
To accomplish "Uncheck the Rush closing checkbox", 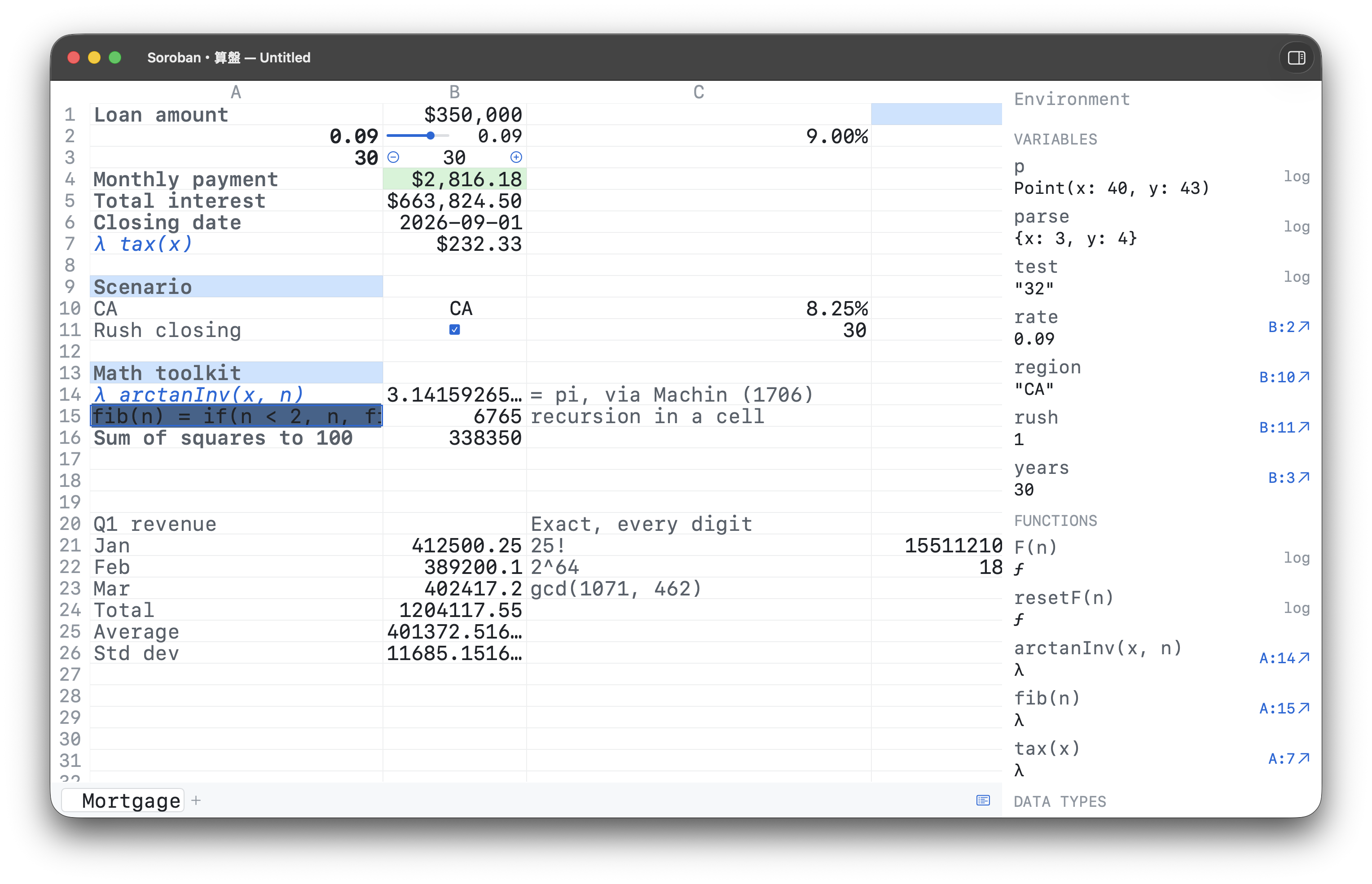I will (x=454, y=329).
